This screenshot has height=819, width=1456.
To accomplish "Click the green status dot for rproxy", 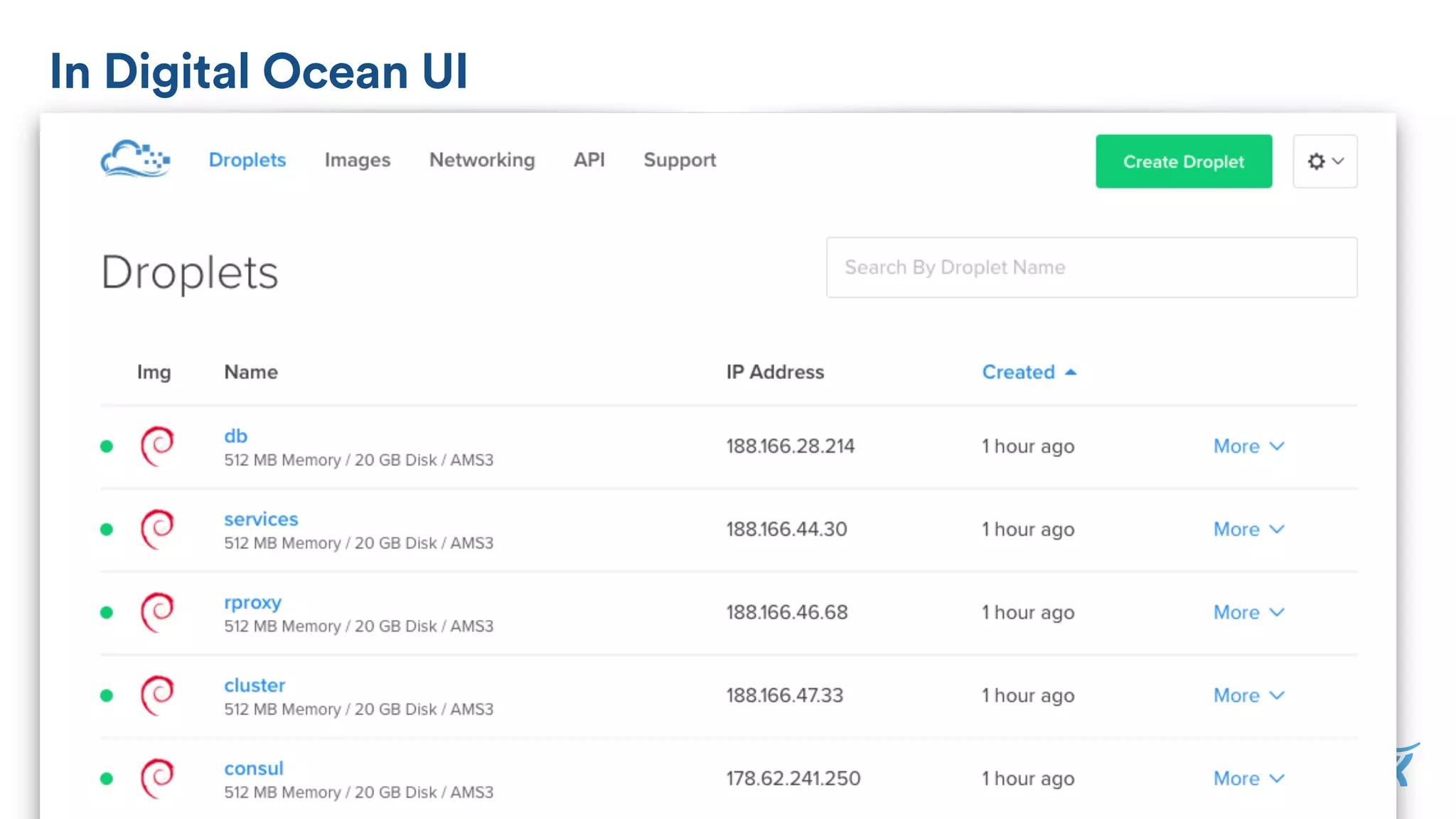I will point(107,613).
